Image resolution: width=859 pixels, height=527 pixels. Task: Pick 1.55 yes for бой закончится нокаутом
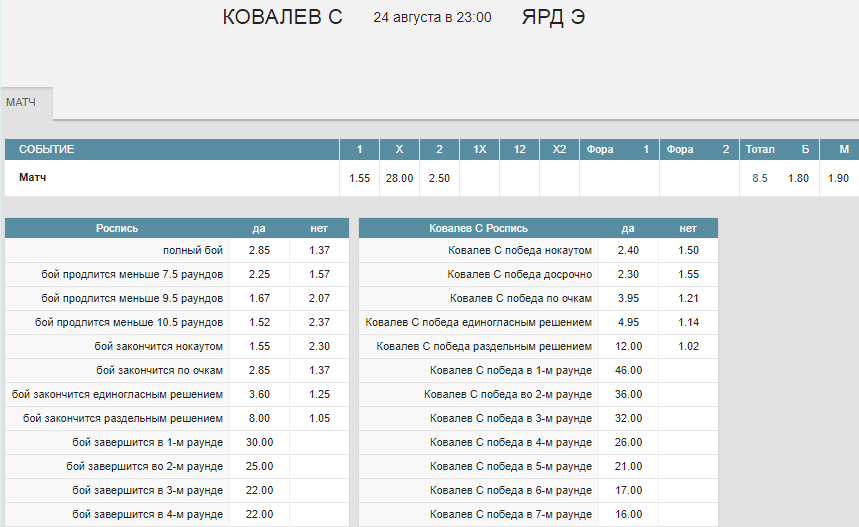point(259,346)
